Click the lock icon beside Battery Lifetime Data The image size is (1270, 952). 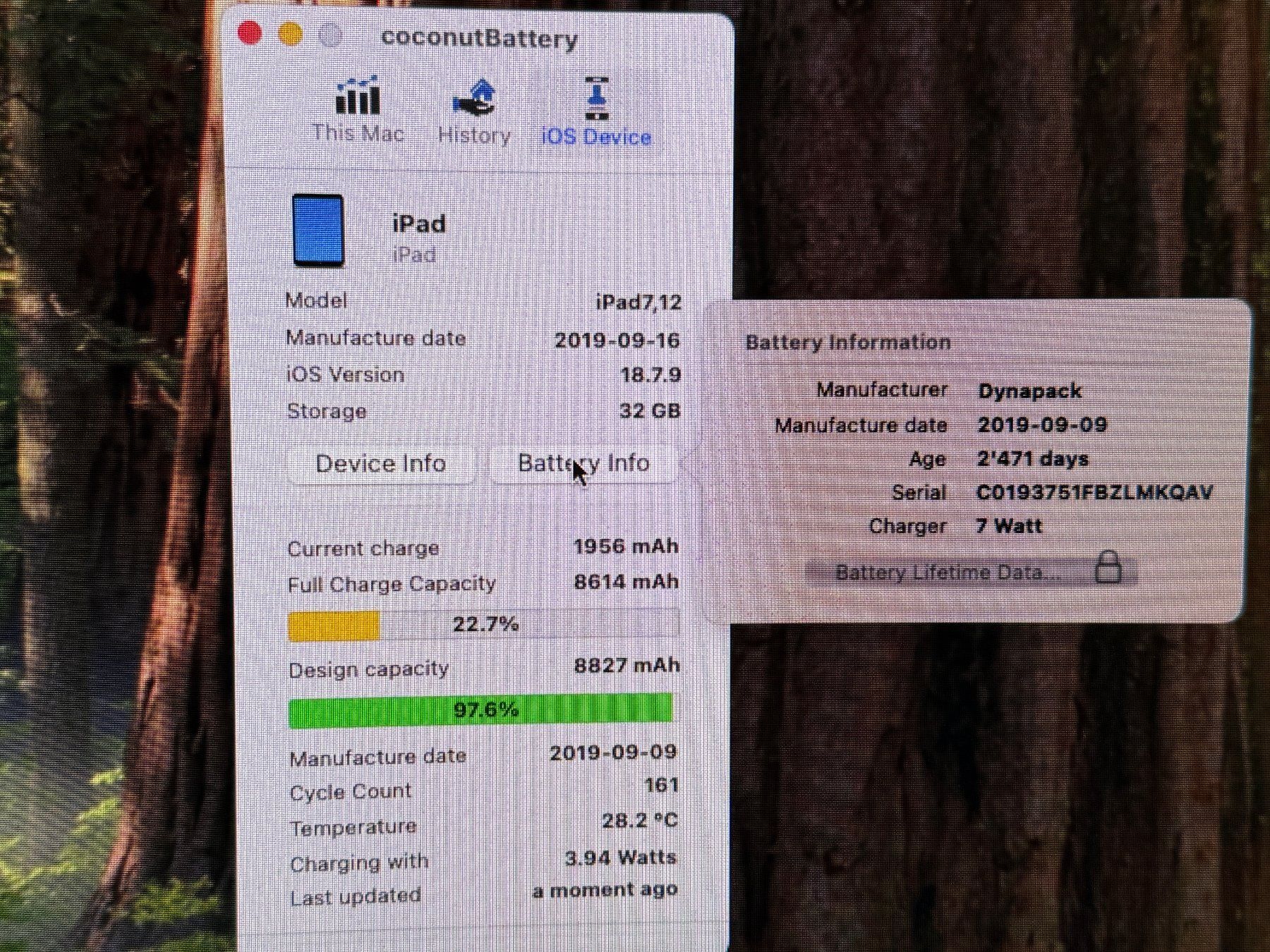pos(1108,568)
